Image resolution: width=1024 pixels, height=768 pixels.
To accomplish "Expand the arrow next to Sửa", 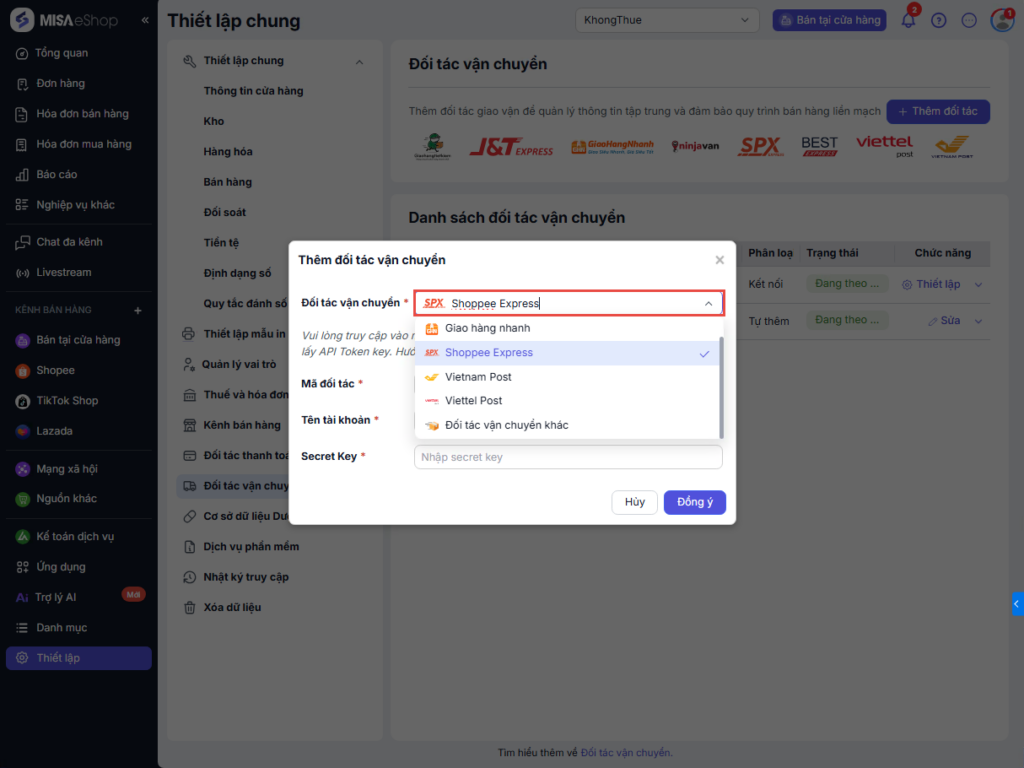I will tap(978, 321).
